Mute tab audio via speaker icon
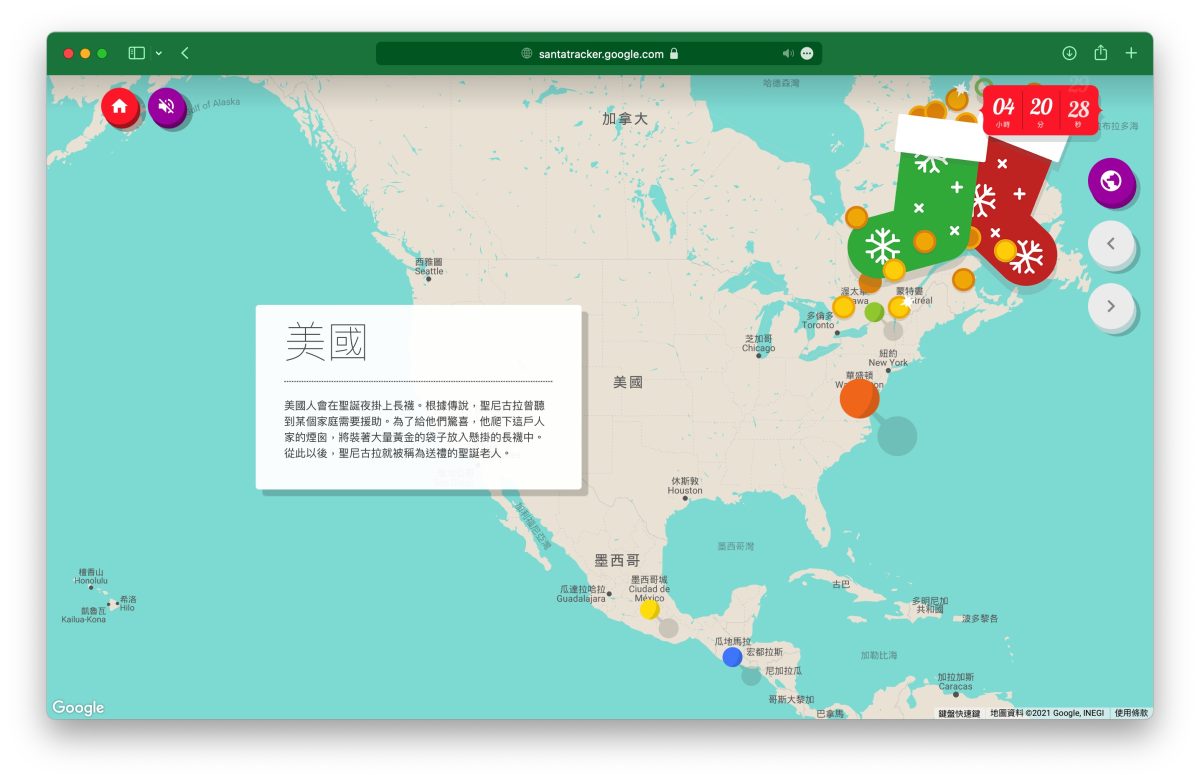The image size is (1200, 781). pos(787,54)
